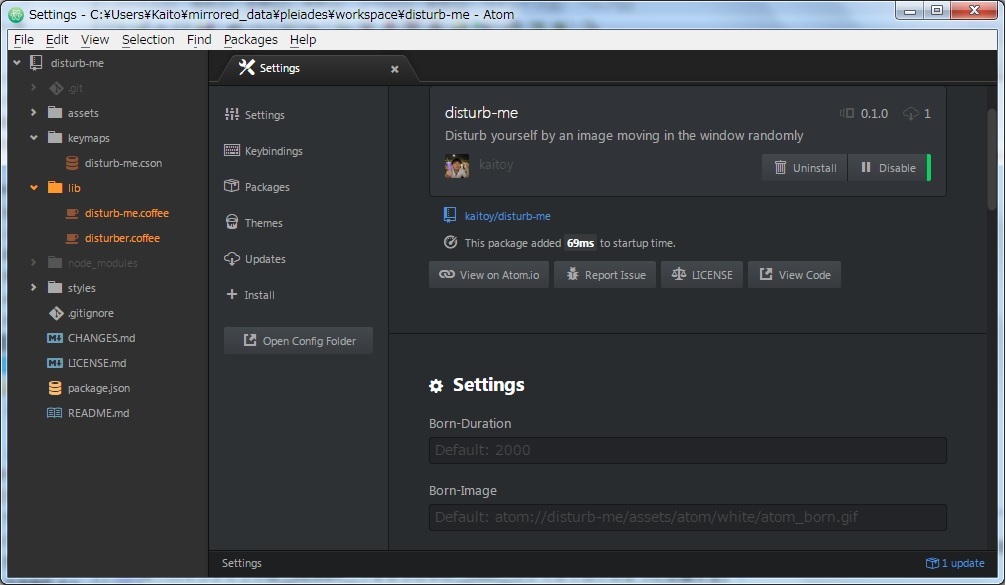Open View on Atom.io
1006x585 pixels.
tap(489, 275)
